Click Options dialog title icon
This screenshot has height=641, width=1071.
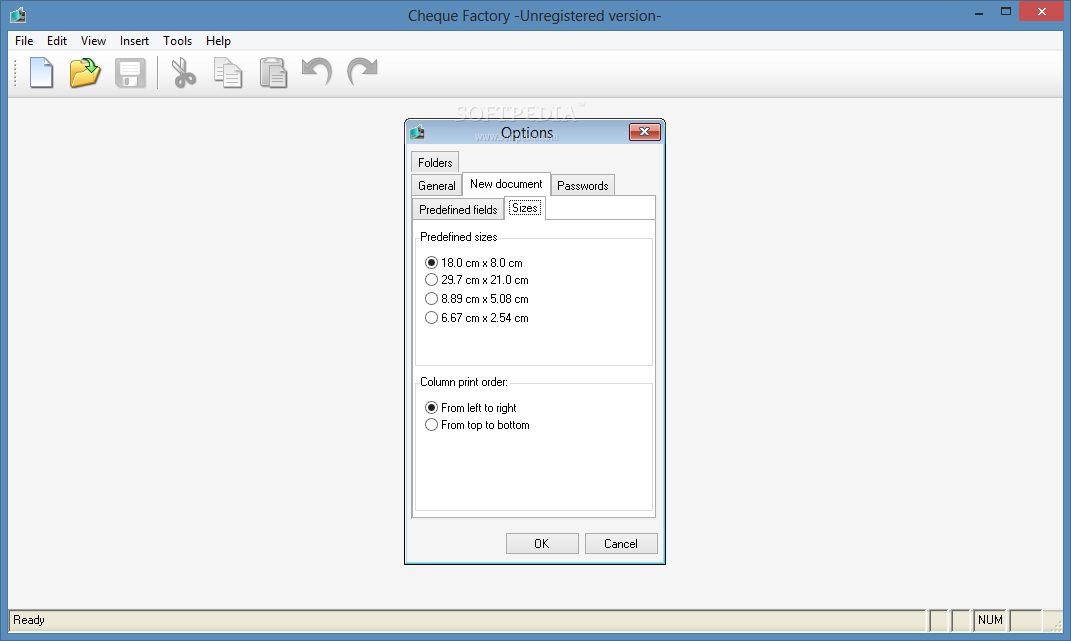coord(417,131)
